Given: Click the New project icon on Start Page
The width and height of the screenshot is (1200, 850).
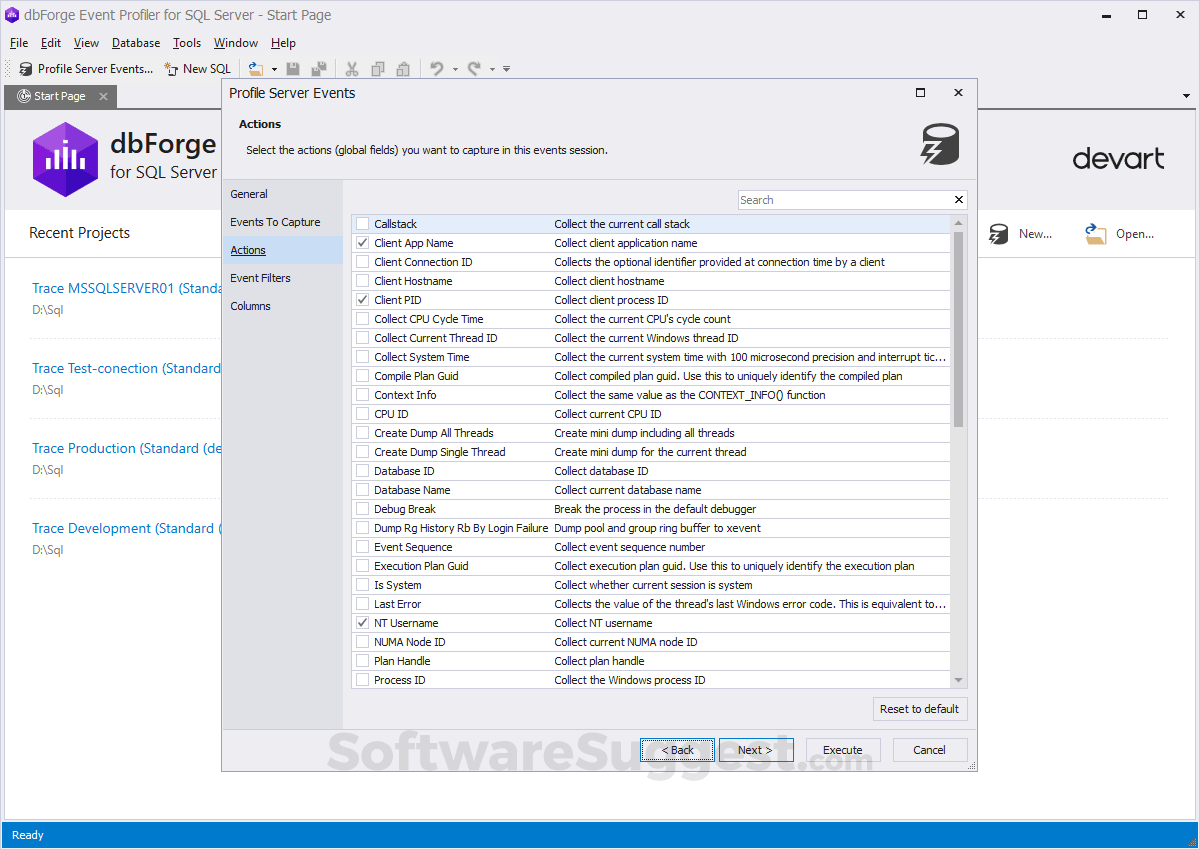Looking at the screenshot, I should pyautogui.click(x=999, y=234).
